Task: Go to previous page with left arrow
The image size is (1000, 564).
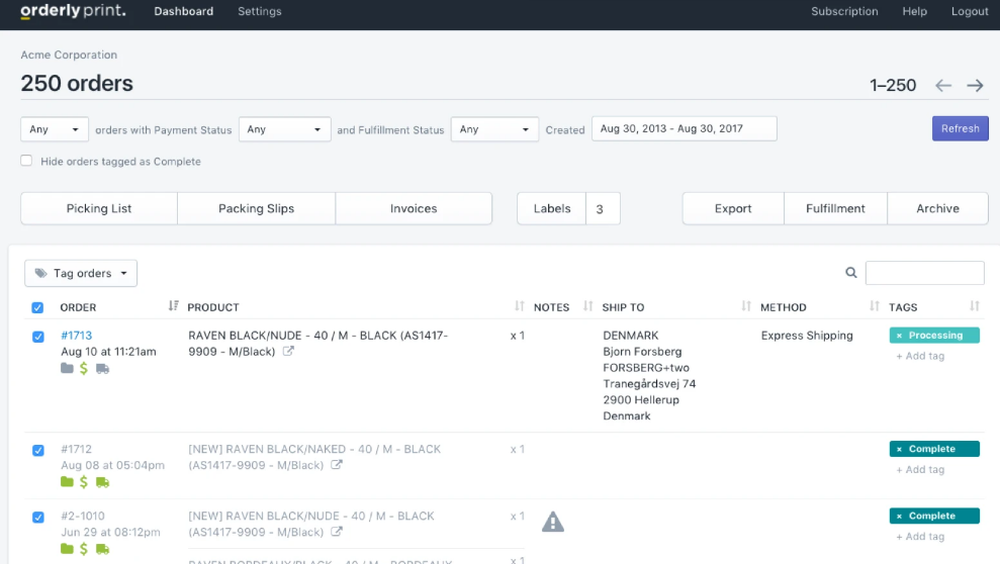Action: point(943,85)
